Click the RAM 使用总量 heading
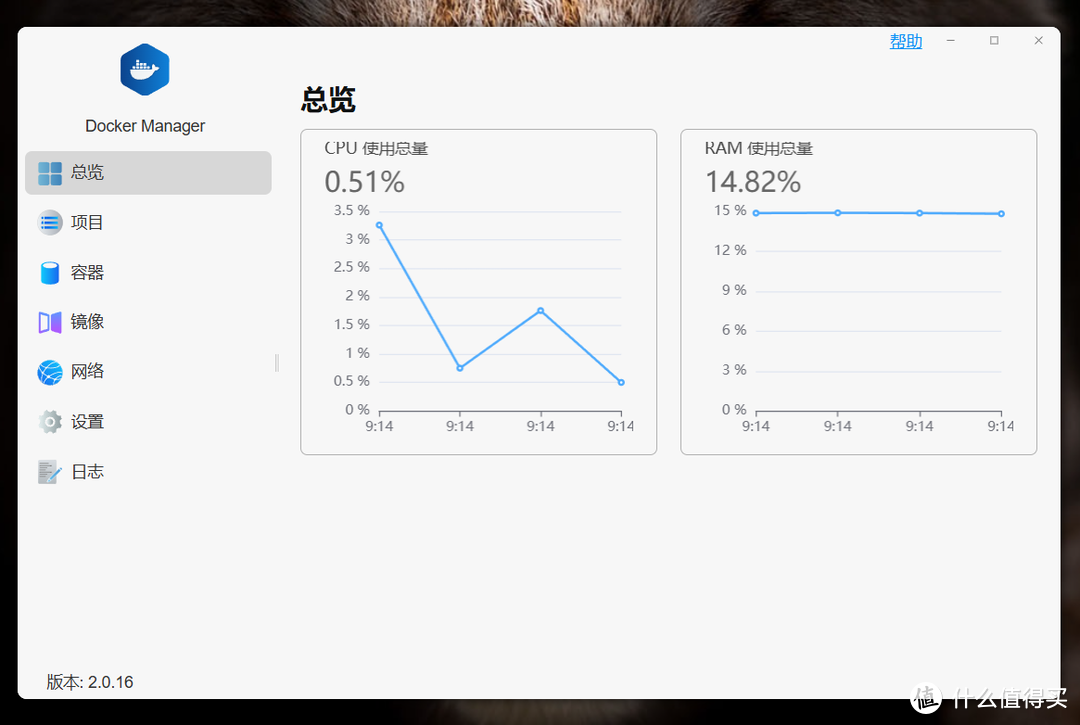Image resolution: width=1080 pixels, height=725 pixels. 758,148
